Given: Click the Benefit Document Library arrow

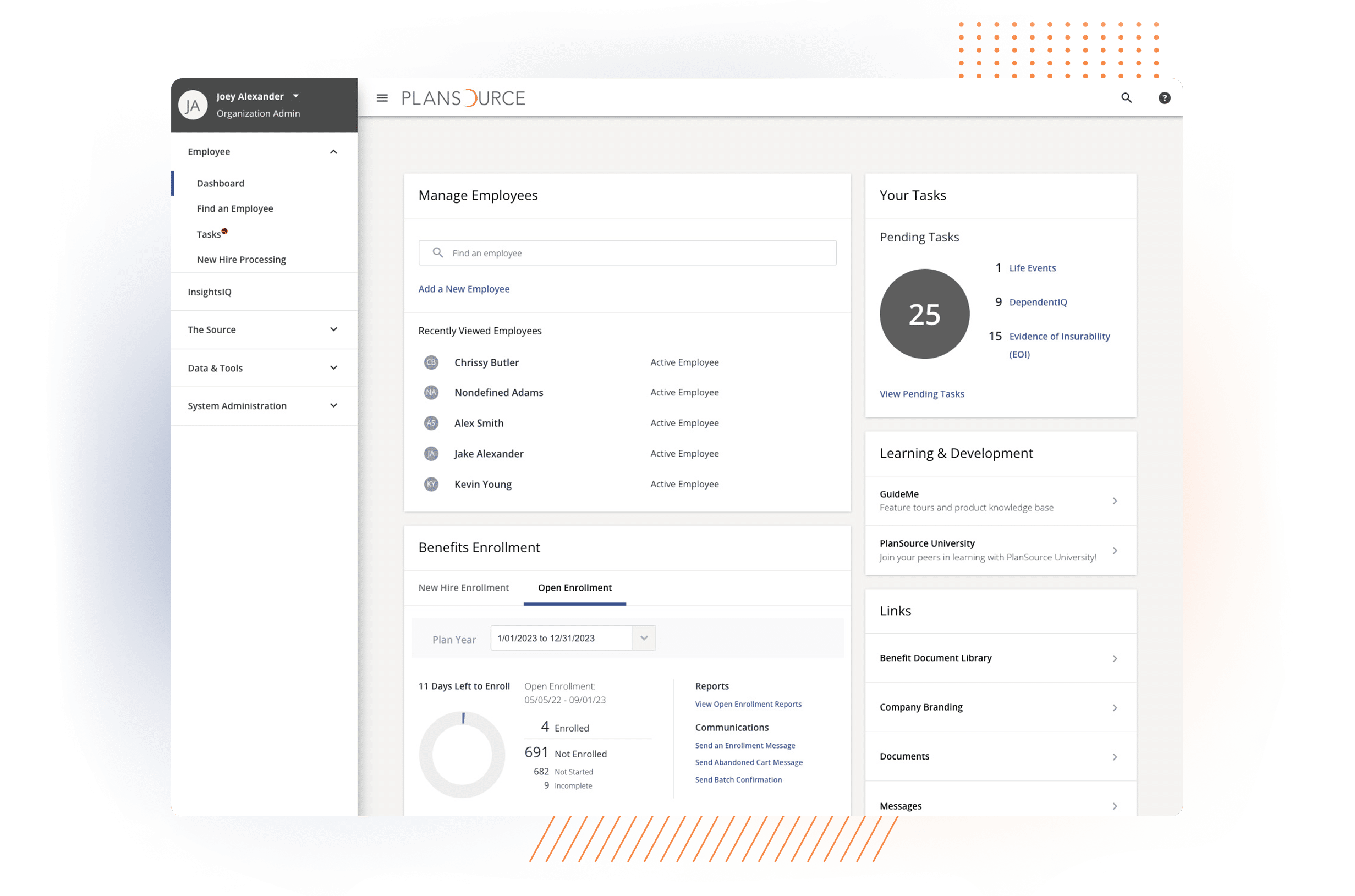Looking at the screenshot, I should coord(1115,659).
